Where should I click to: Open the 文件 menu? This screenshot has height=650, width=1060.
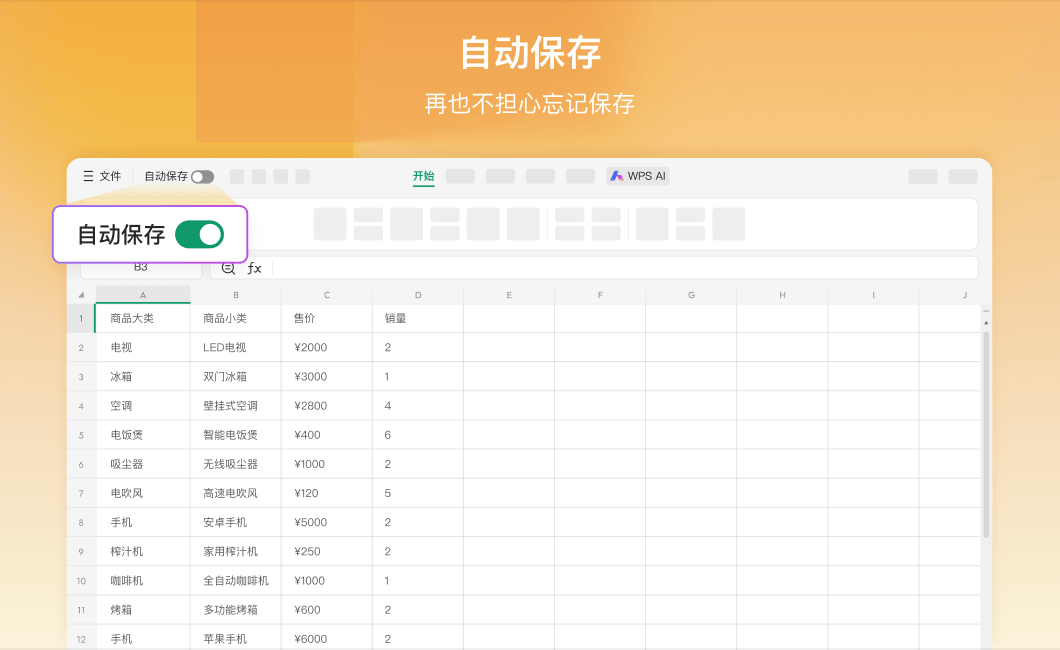click(x=108, y=175)
